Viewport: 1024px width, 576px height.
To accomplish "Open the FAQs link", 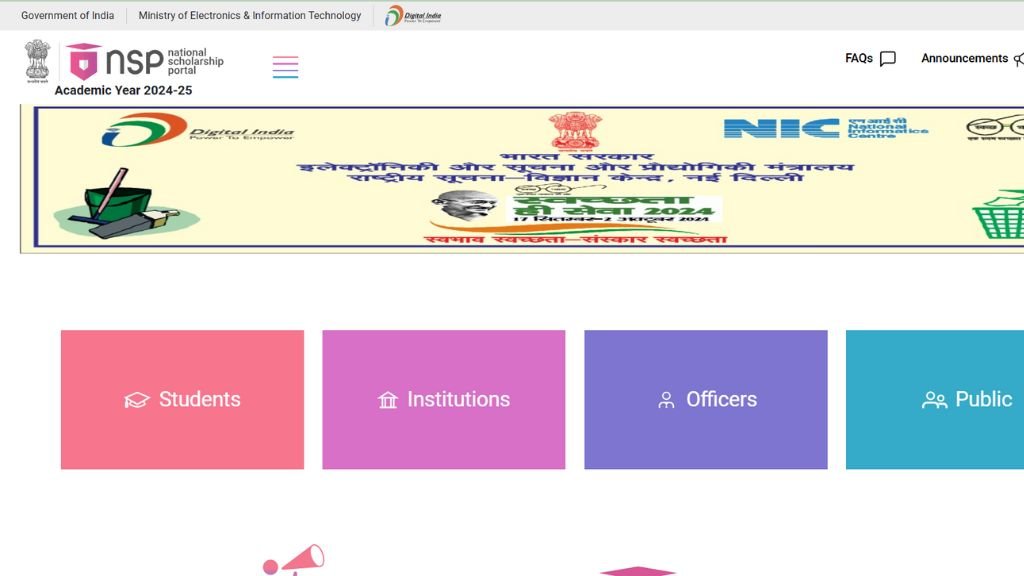I will coord(870,59).
